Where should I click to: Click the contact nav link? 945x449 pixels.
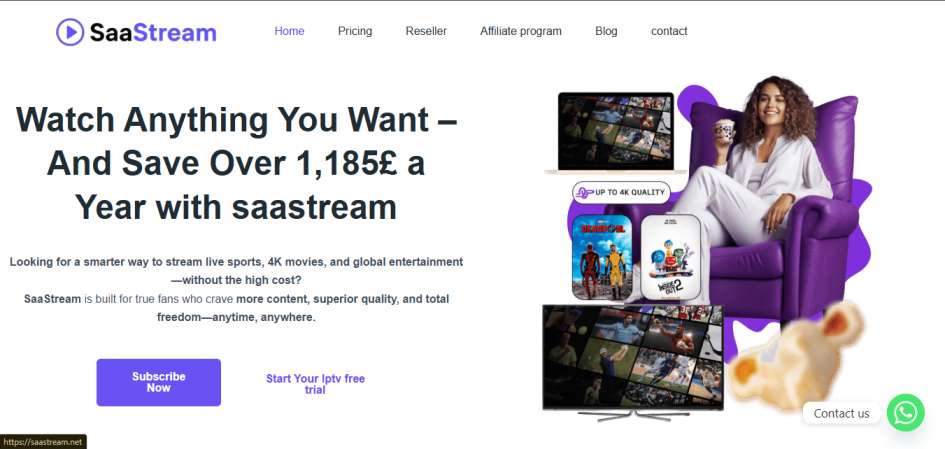(669, 31)
